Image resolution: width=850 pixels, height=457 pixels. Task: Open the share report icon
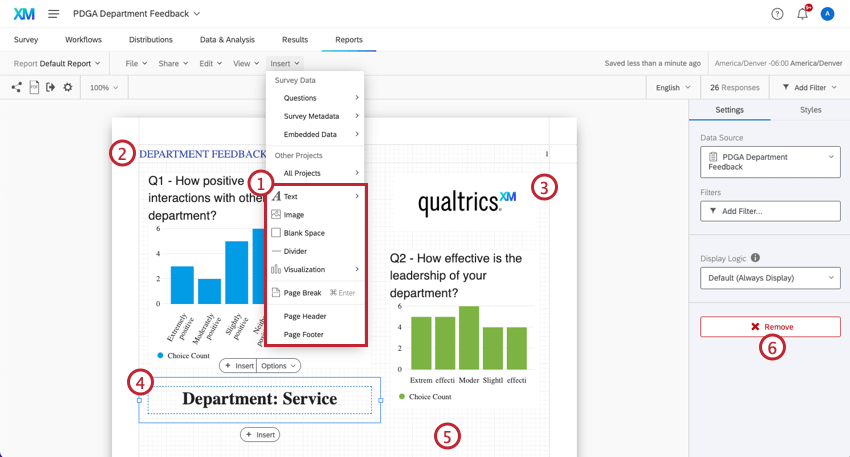click(x=16, y=87)
